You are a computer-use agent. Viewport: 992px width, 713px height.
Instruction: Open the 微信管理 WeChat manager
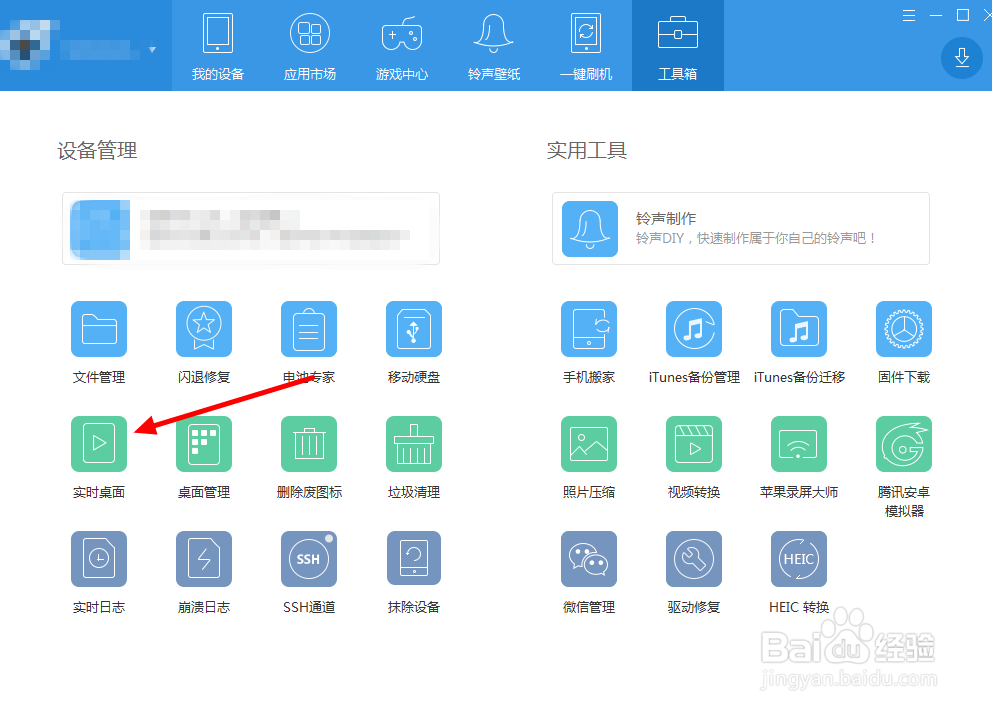point(588,559)
